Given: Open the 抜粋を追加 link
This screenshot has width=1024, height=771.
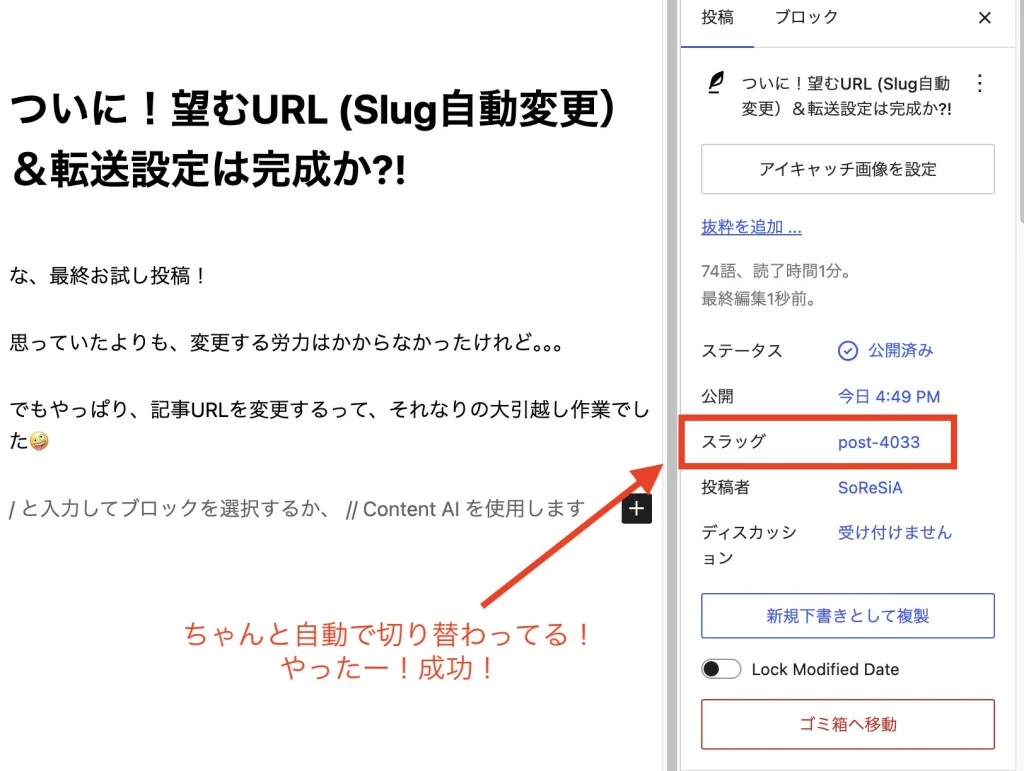Looking at the screenshot, I should (751, 227).
